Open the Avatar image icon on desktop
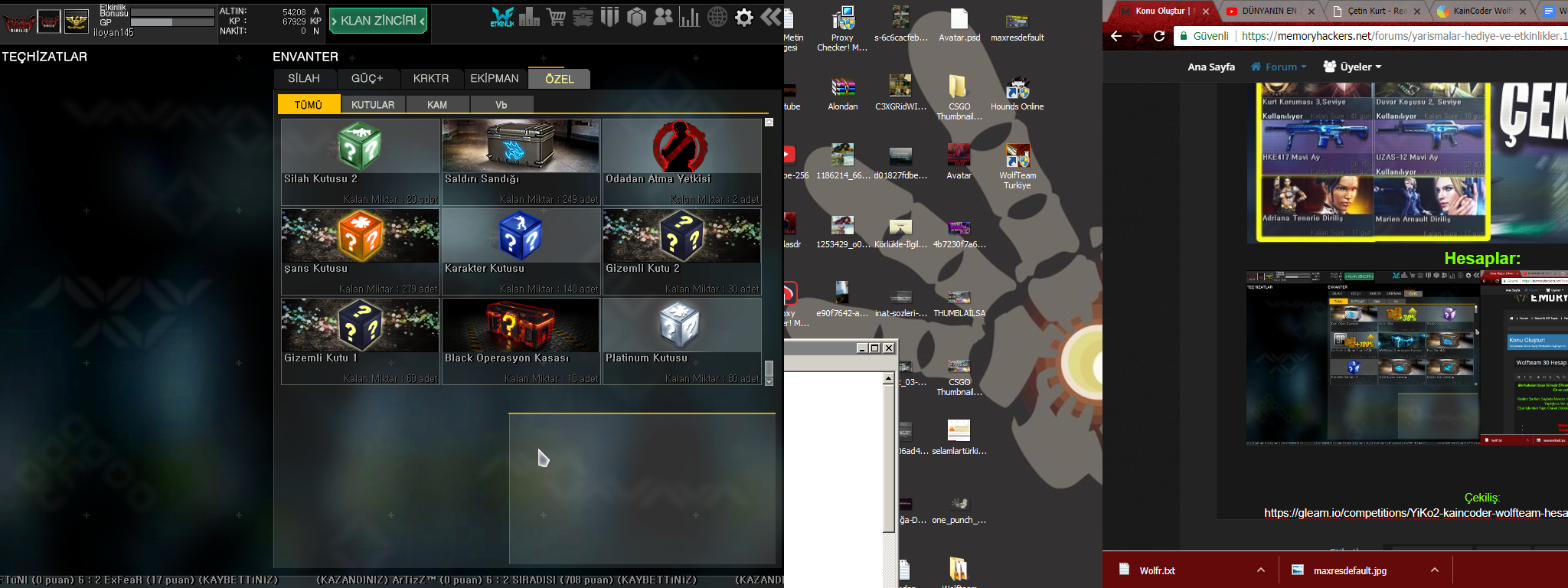Viewport: 1568px width, 588px height. (x=959, y=162)
